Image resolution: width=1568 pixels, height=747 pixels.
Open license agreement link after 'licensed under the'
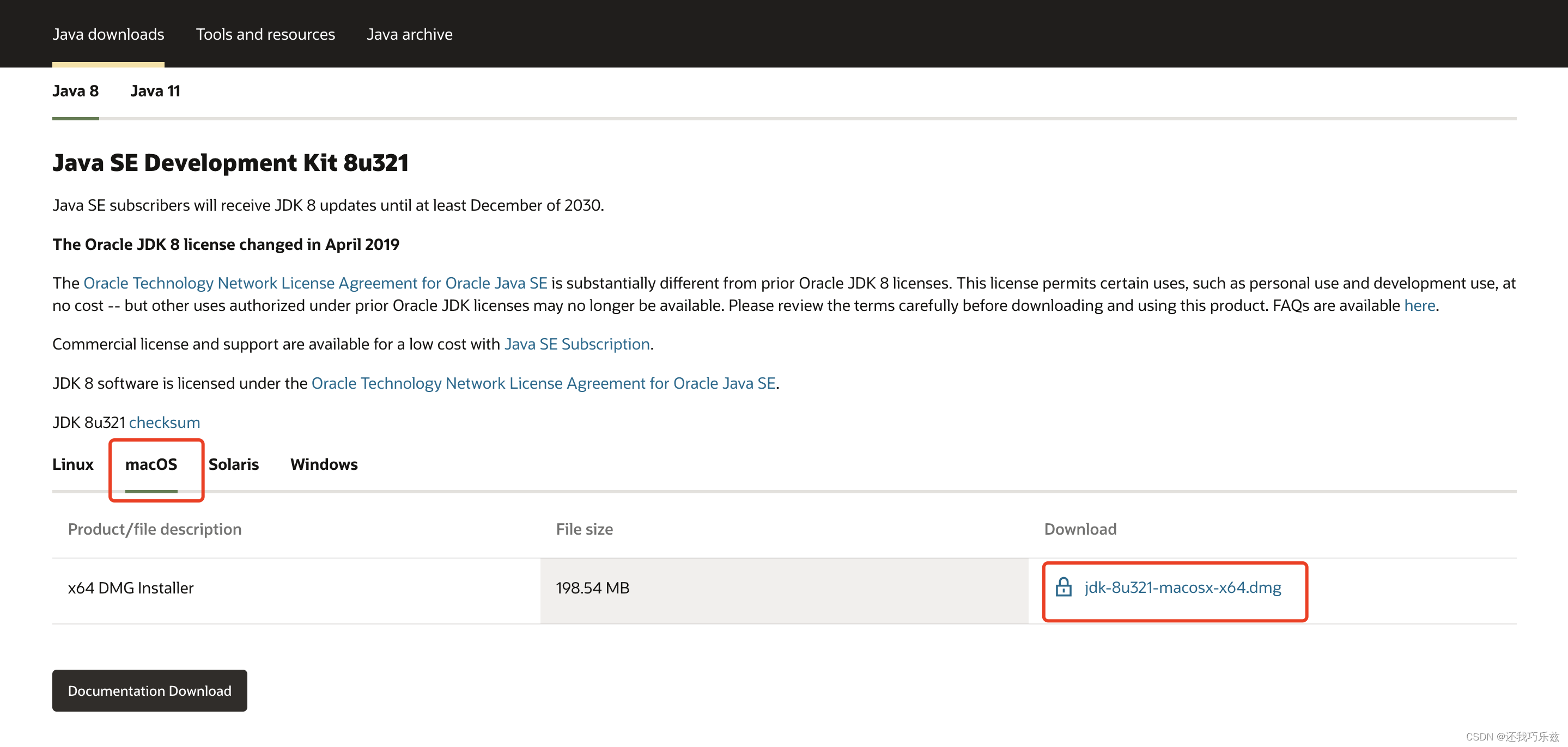coord(543,383)
